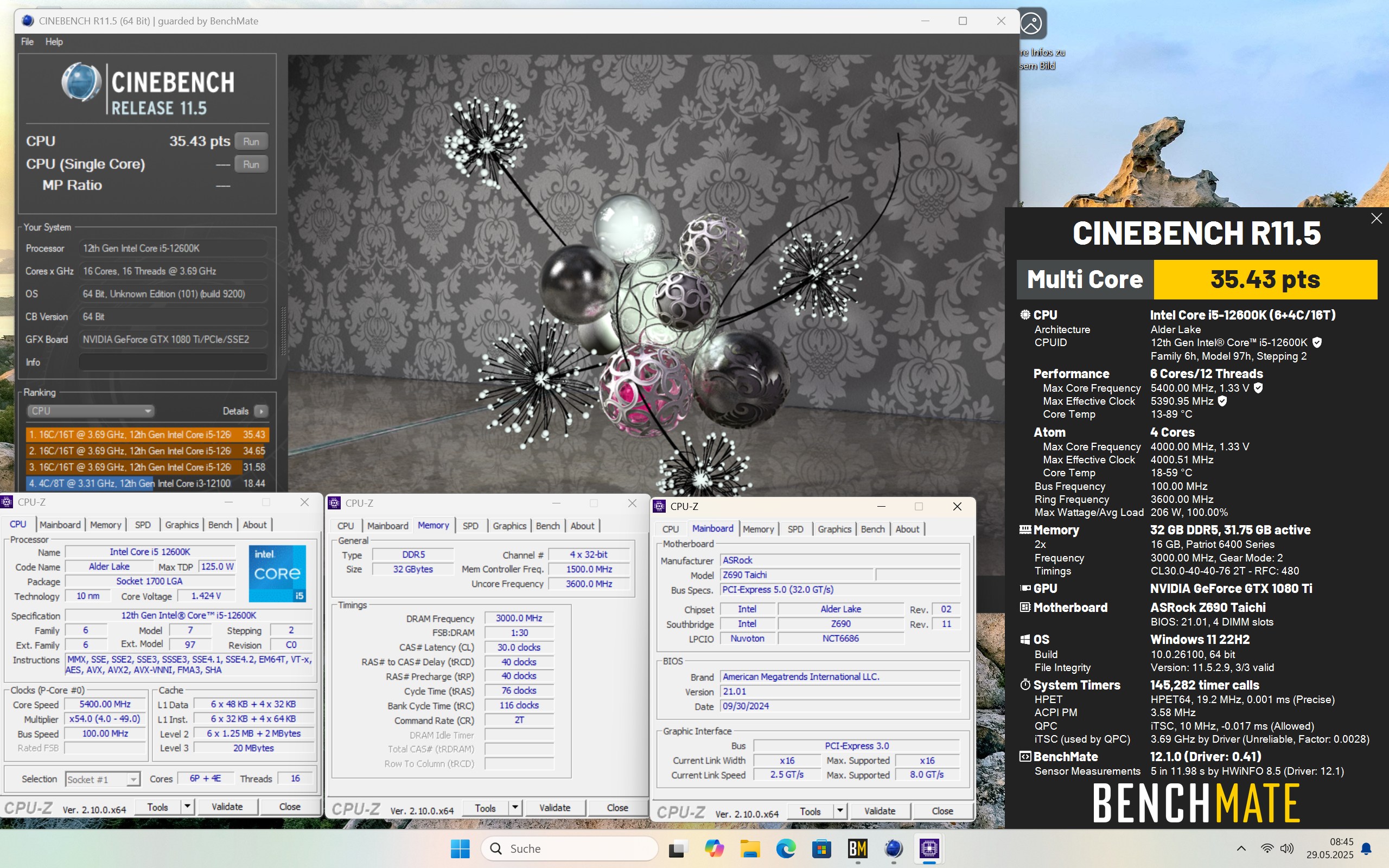The image size is (1389, 868).
Task: Click the Intel Core i5 logo
Action: coord(277,573)
